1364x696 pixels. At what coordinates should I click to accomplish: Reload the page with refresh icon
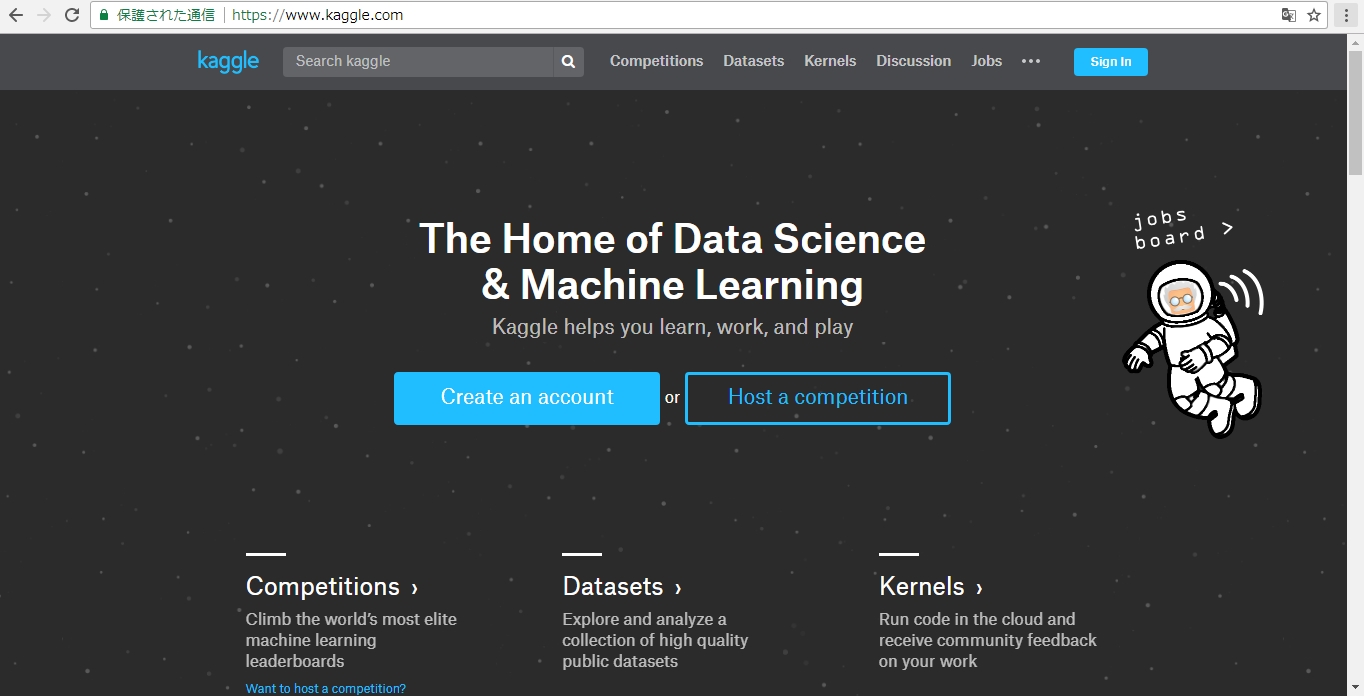click(x=72, y=15)
